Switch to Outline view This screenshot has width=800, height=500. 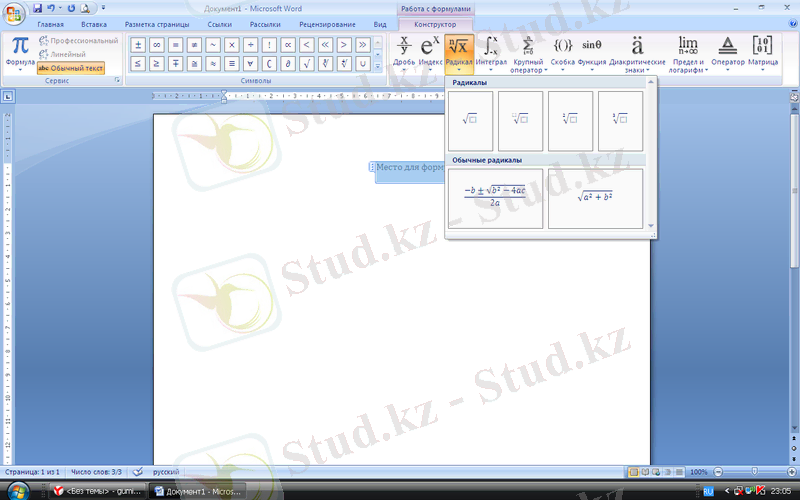(x=667, y=472)
